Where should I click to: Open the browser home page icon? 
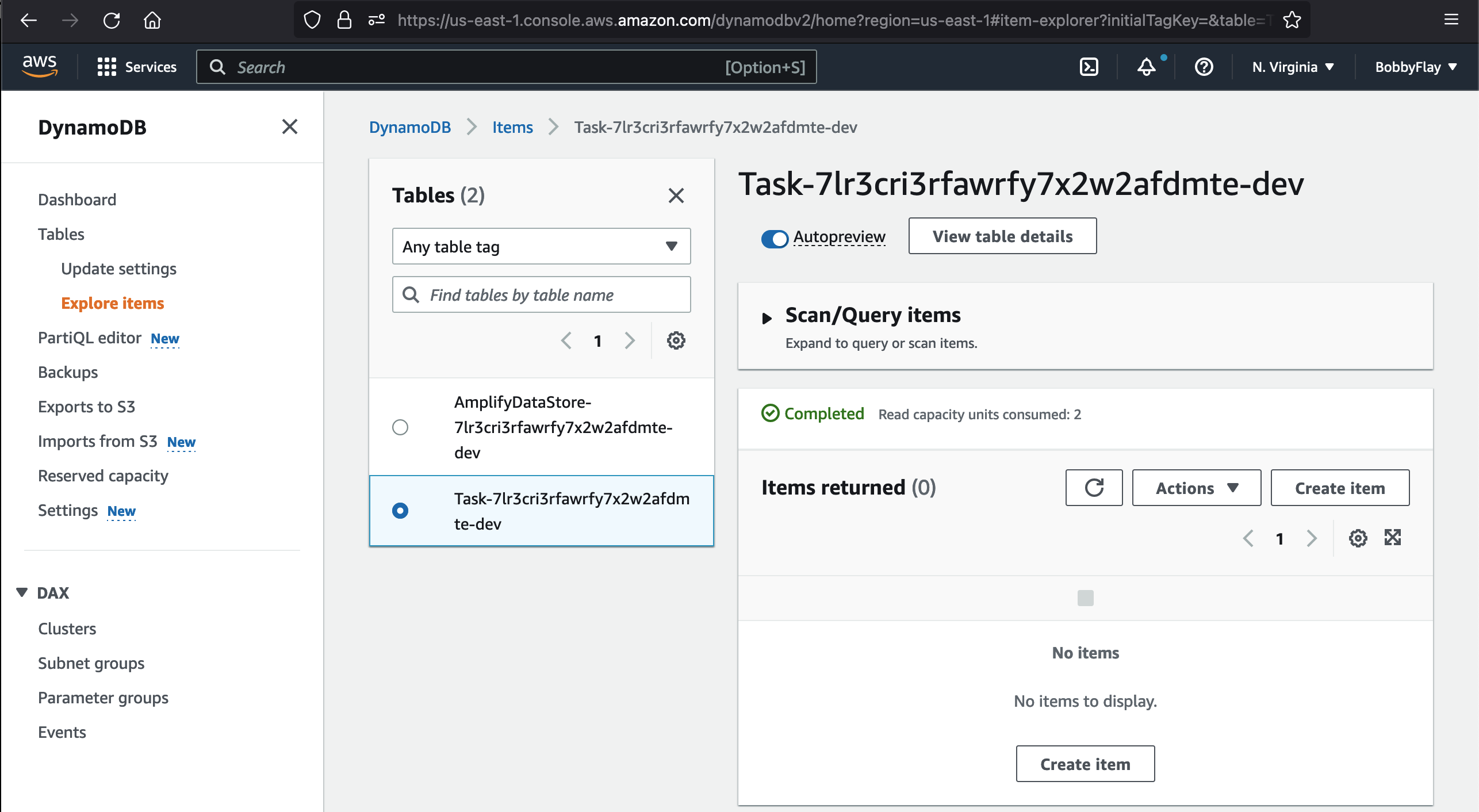pyautogui.click(x=152, y=21)
